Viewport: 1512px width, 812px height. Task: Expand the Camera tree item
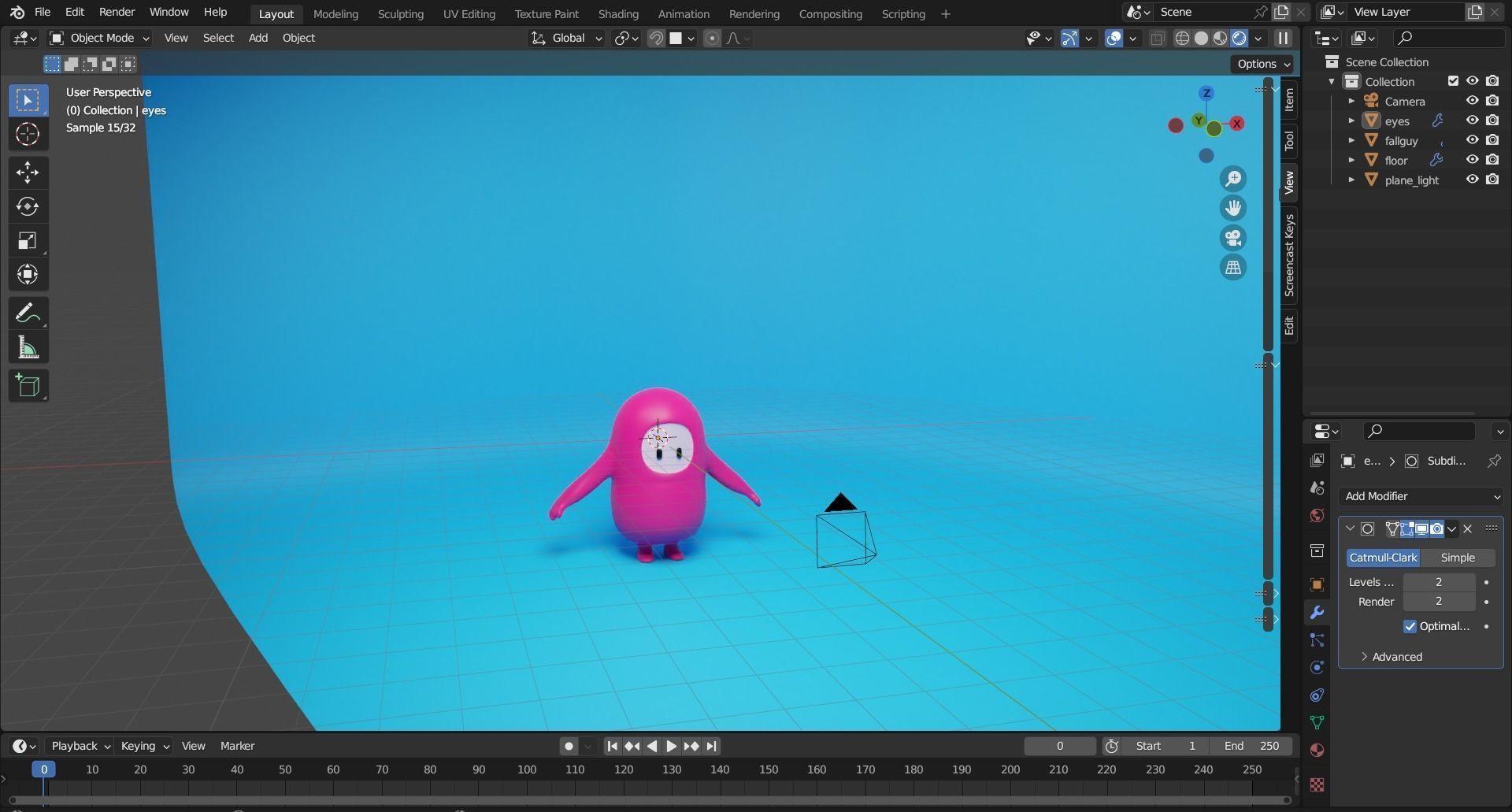1351,101
